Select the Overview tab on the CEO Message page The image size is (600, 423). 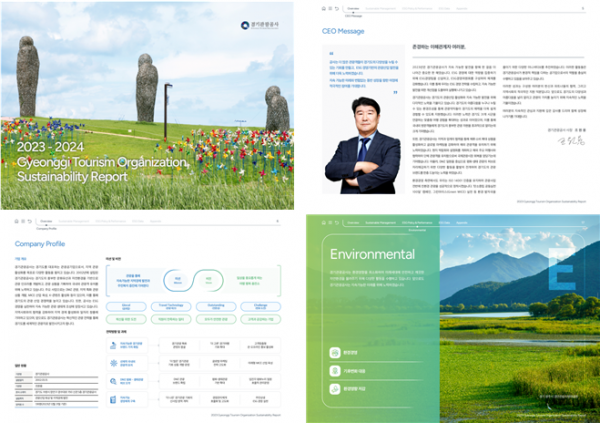(x=353, y=8)
